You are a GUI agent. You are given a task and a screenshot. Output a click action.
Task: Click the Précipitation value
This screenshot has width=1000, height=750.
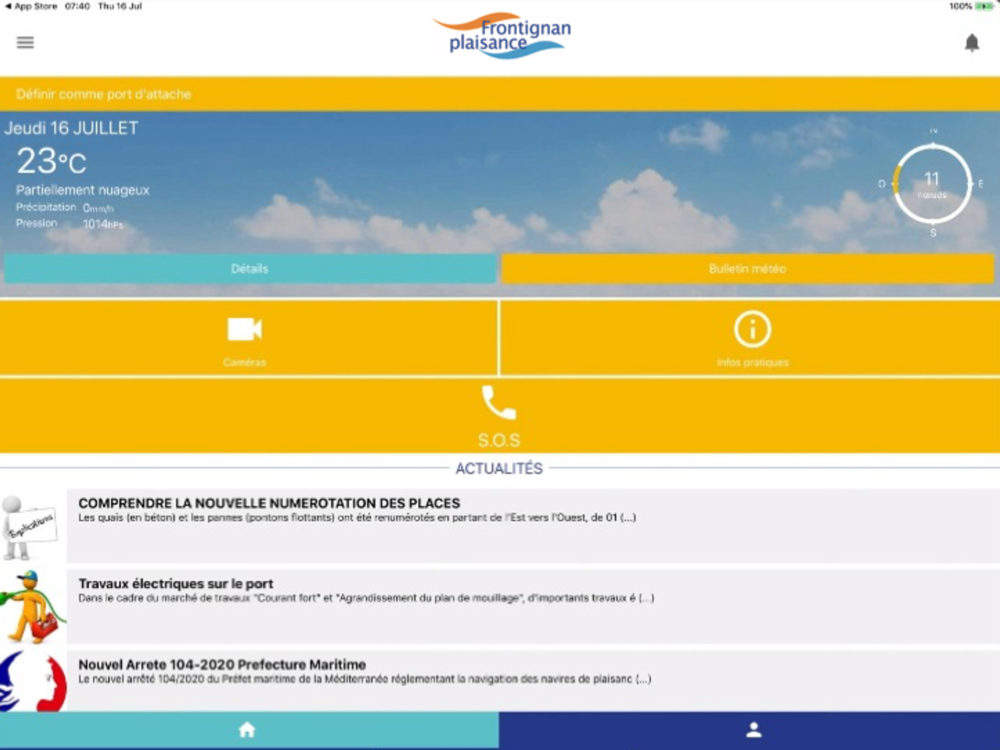98,208
